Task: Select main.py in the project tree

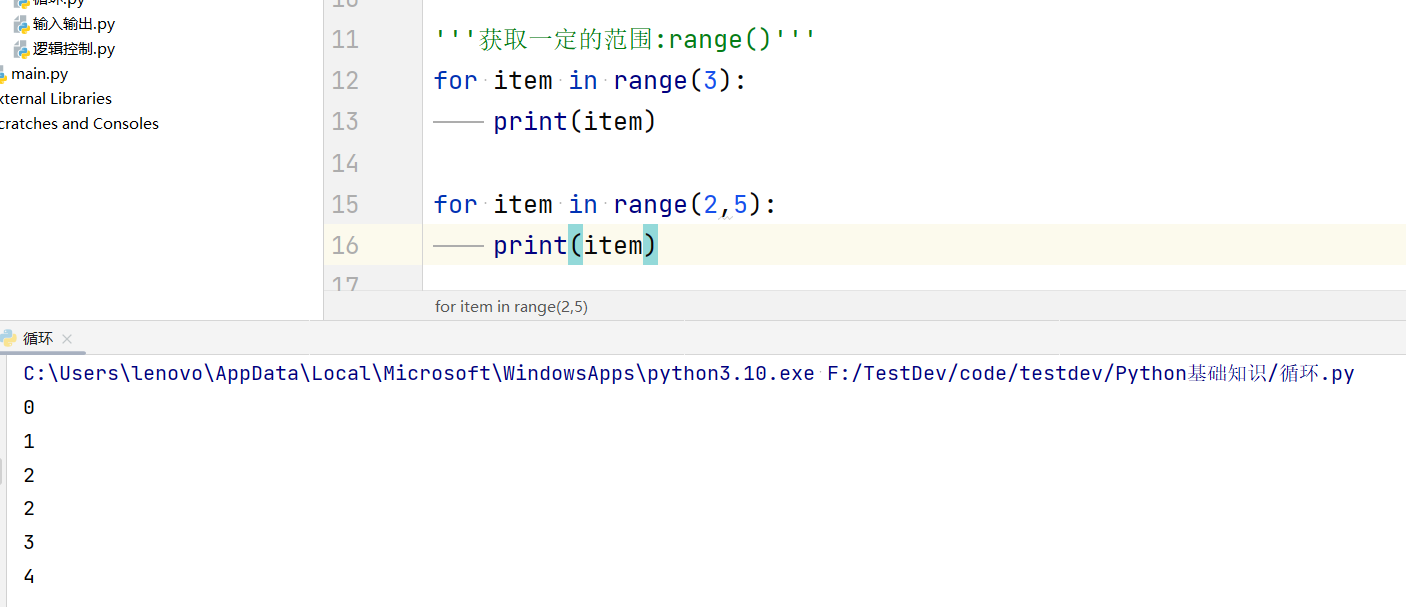Action: [40, 74]
